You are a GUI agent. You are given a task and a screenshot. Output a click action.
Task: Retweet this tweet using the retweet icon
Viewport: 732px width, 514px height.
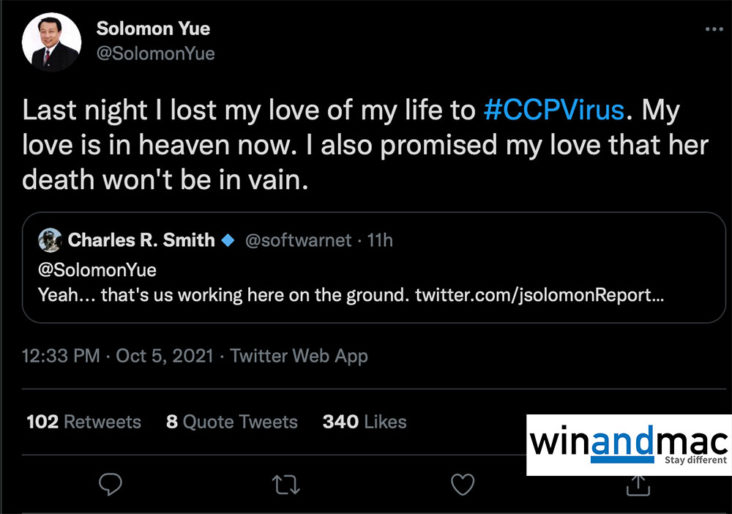click(286, 484)
